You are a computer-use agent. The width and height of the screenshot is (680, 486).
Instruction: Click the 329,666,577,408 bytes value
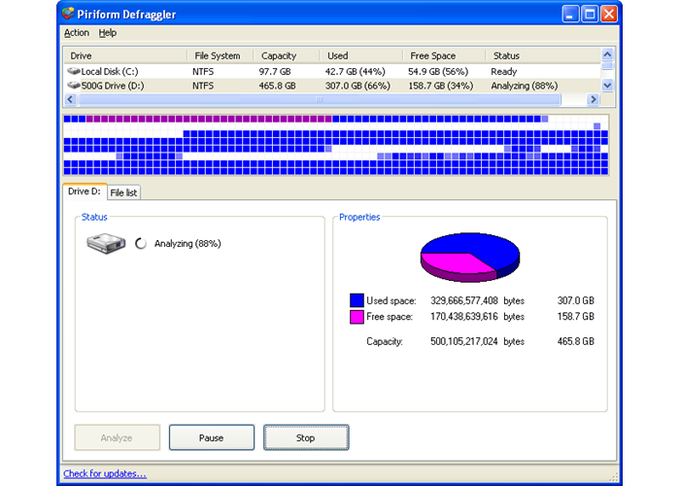(477, 300)
